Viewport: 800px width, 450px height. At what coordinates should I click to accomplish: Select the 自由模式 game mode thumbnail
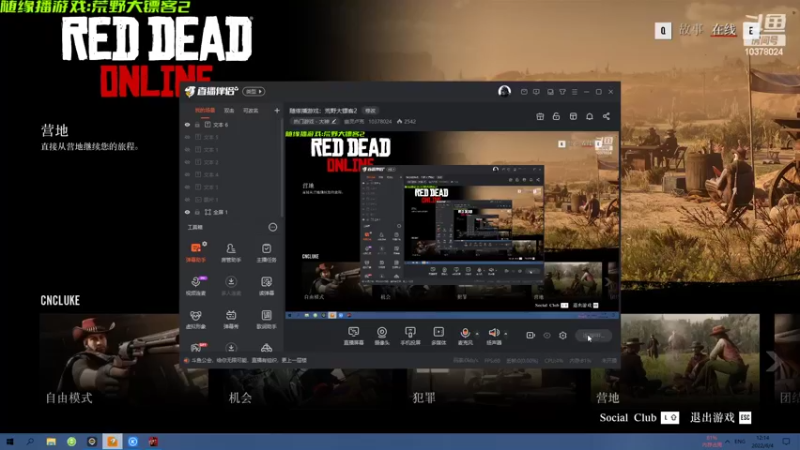124,360
